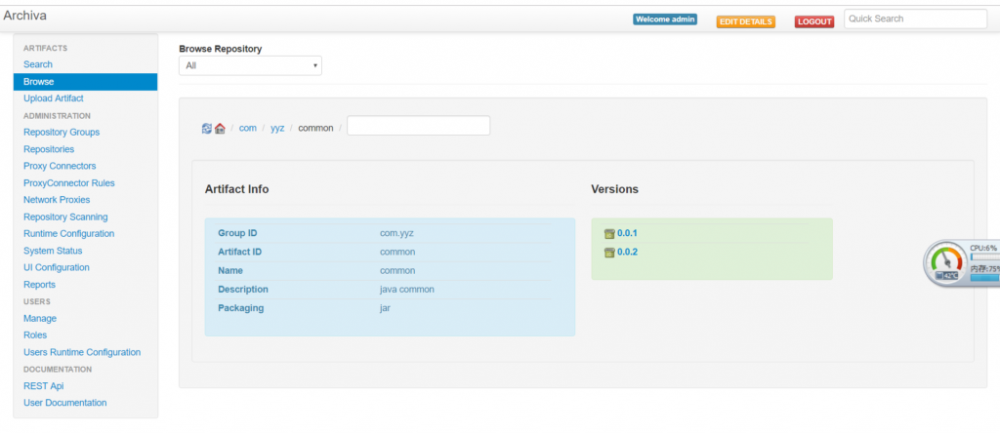Screen dimensions: 1000x433
Task: Click package icon beside version 0.0.1
Action: click(x=609, y=234)
